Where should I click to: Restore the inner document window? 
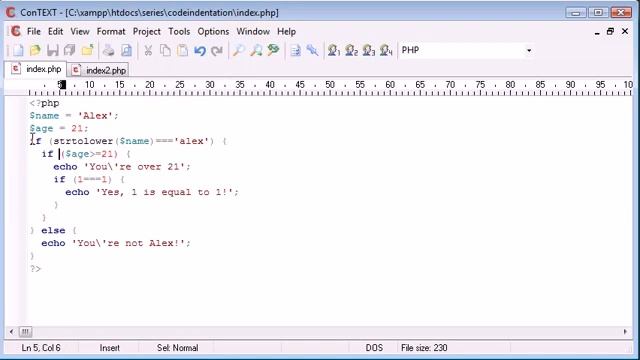tap(610, 31)
